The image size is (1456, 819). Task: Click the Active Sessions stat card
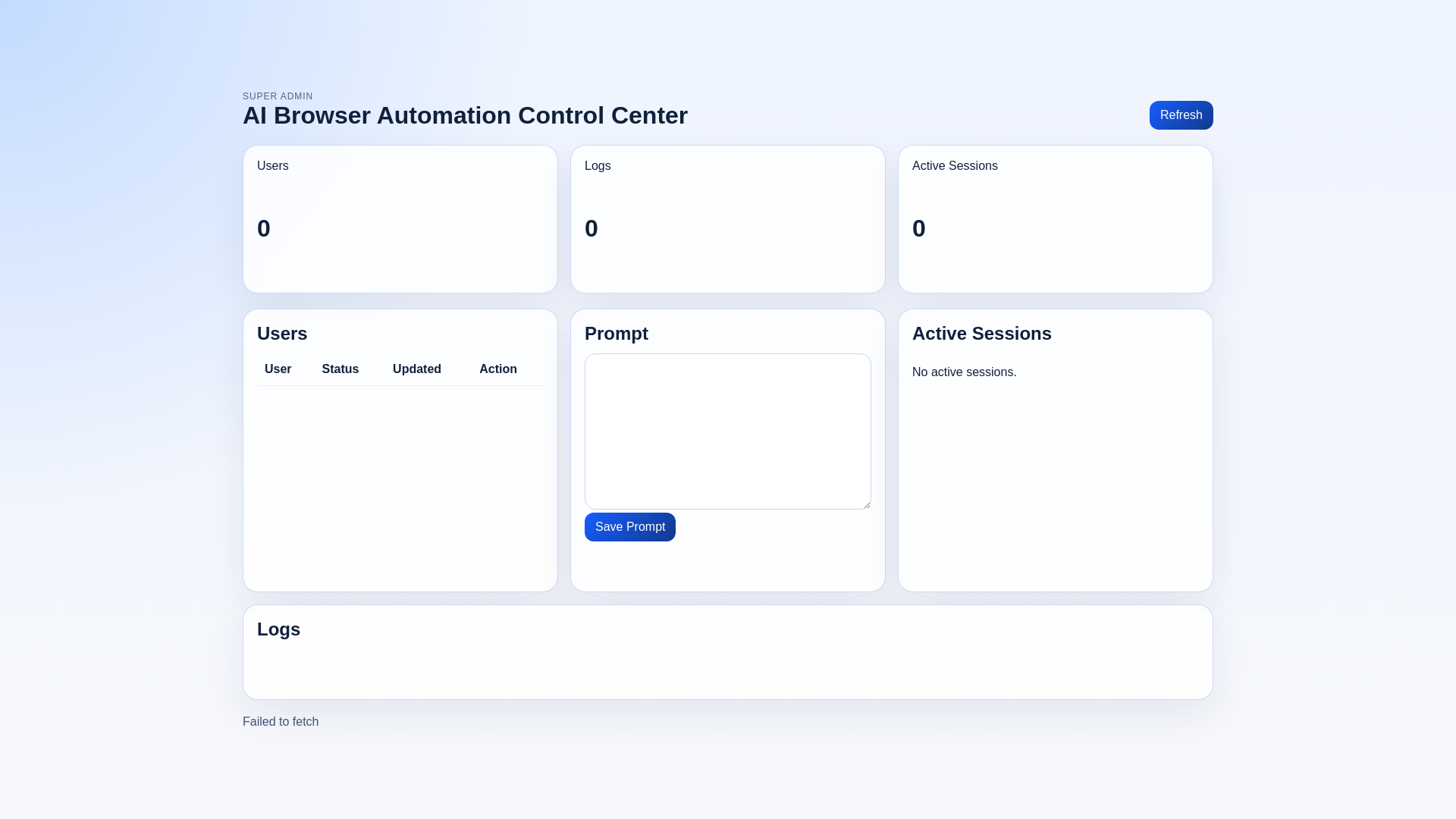[1055, 219]
